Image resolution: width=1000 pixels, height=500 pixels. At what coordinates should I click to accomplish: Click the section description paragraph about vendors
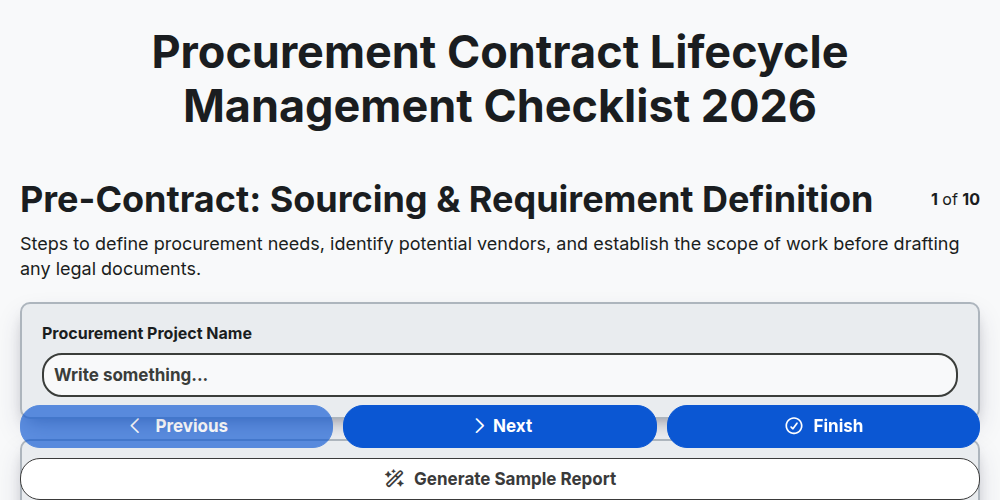coord(489,256)
